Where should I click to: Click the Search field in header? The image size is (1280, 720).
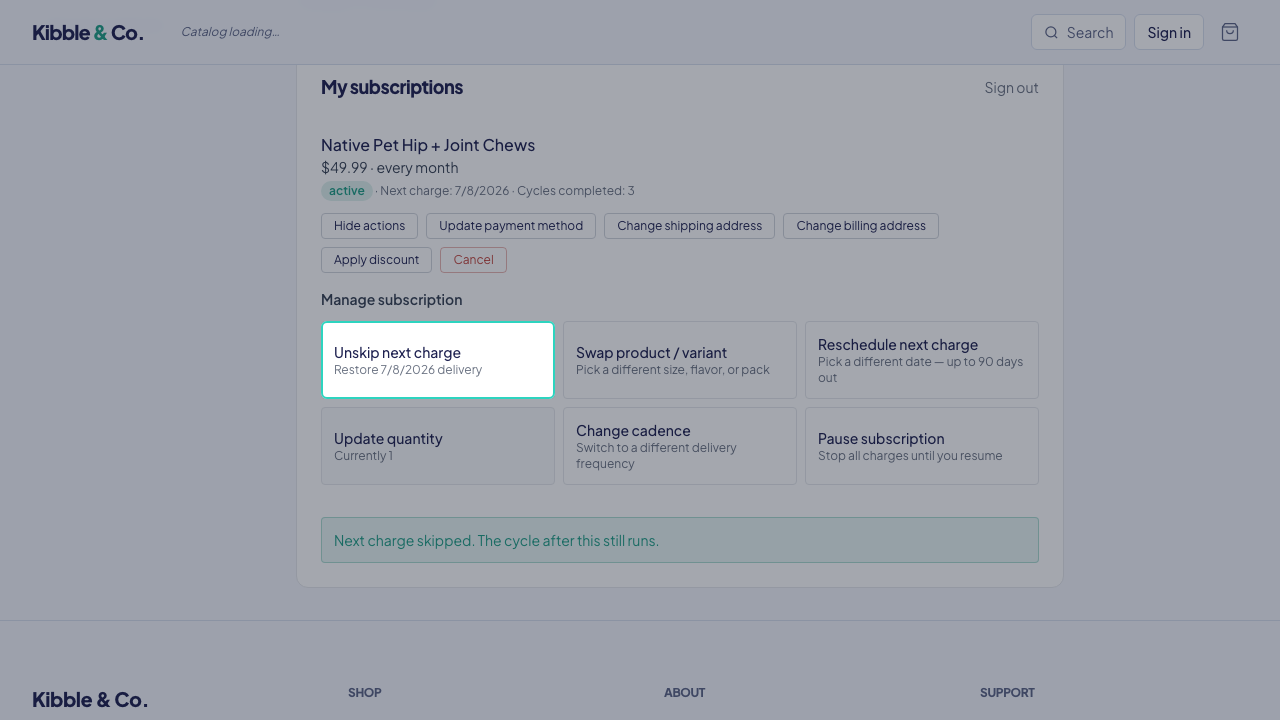tap(1078, 32)
